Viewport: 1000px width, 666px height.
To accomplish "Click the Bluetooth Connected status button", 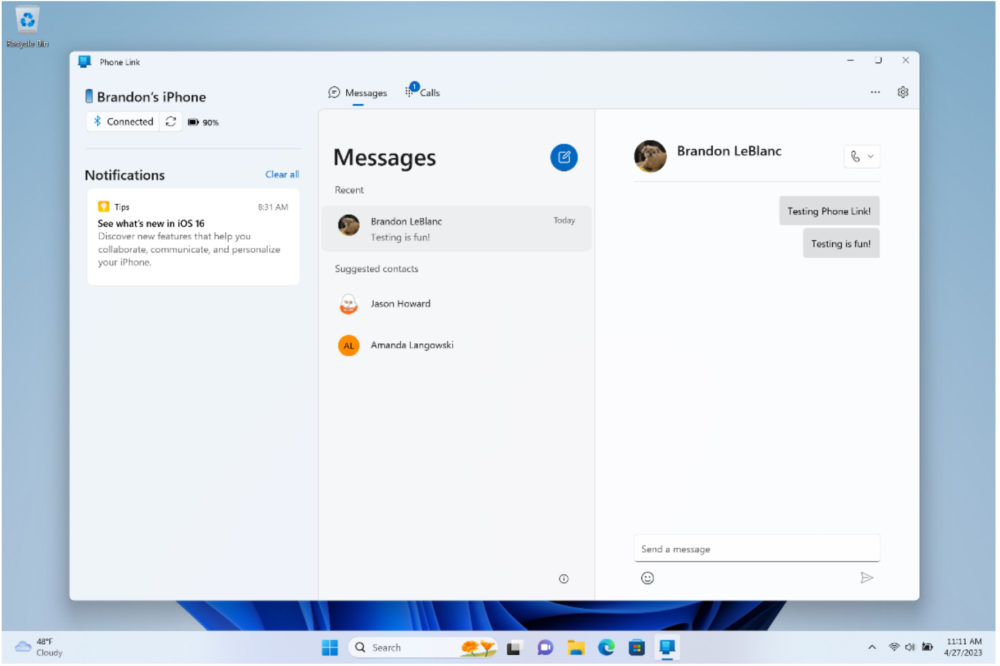I will [124, 122].
